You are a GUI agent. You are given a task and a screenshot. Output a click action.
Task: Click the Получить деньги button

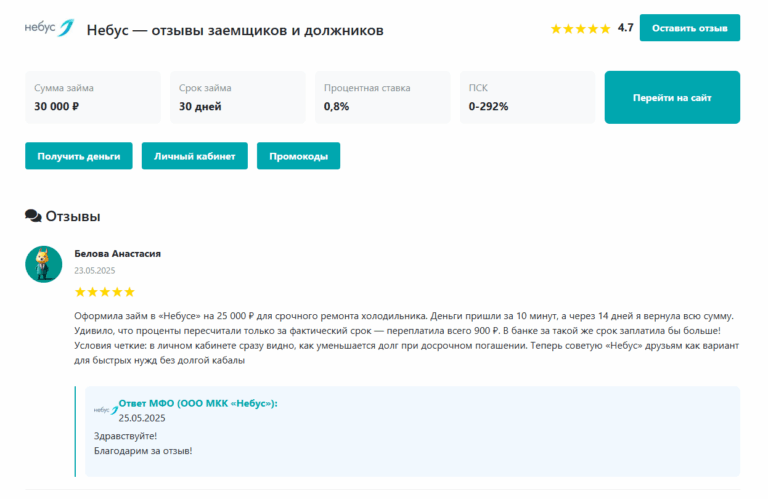coord(79,156)
